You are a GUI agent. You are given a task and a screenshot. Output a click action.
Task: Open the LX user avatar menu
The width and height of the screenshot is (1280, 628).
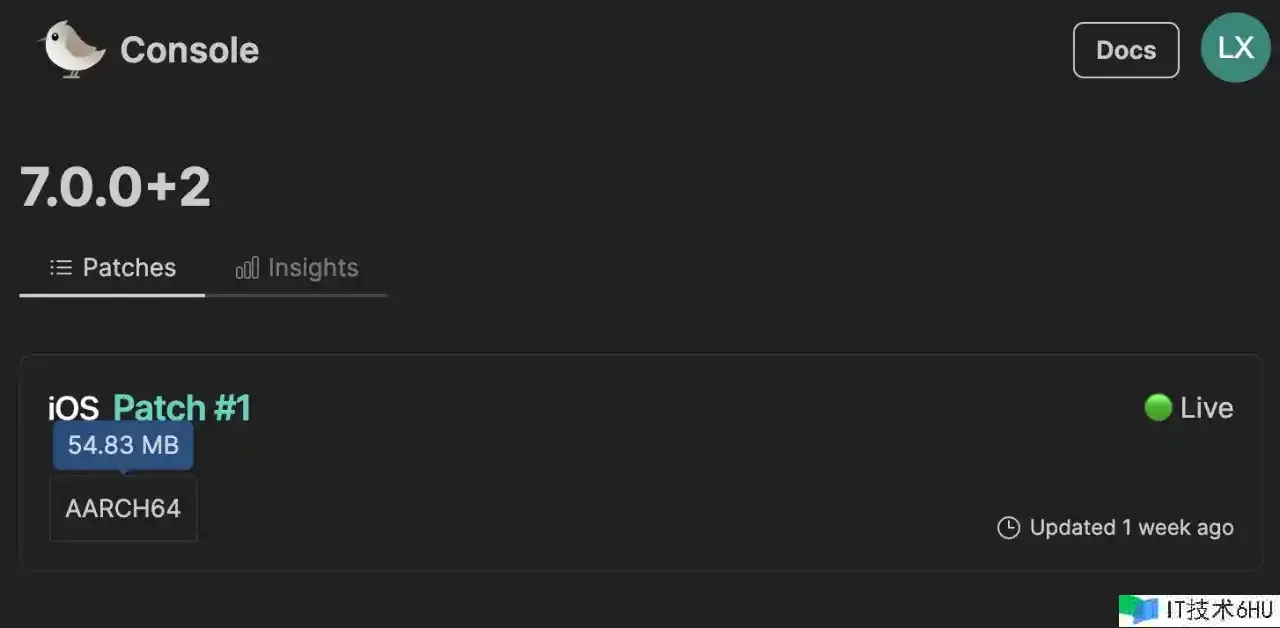1235,48
